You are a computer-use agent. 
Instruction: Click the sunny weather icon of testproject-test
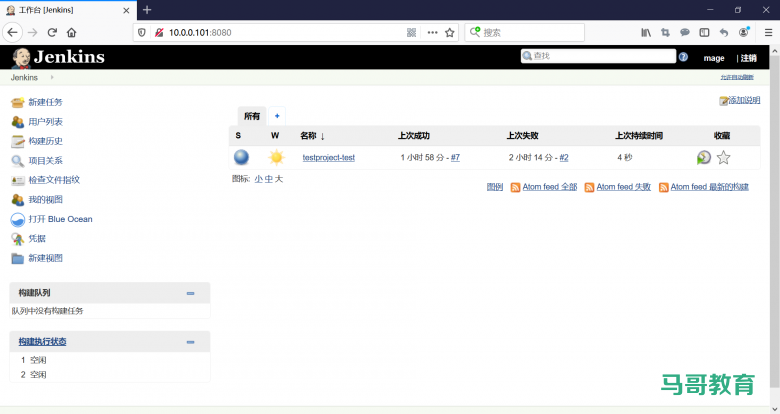276,158
